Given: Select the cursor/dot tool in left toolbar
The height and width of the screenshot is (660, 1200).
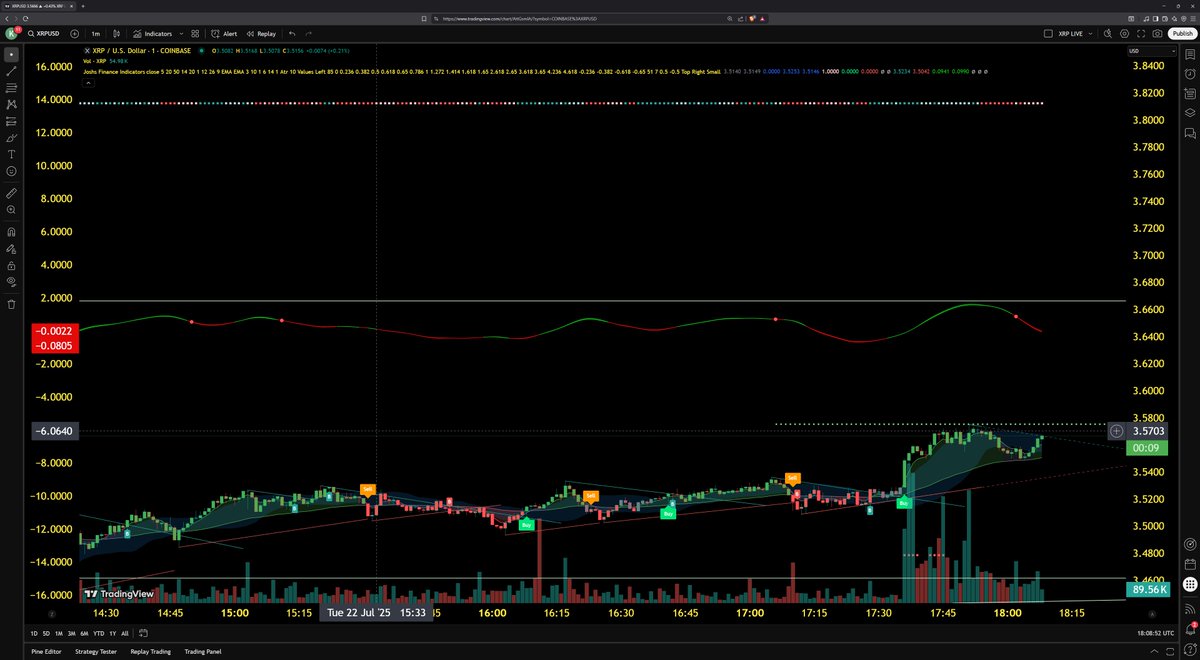Looking at the screenshot, I should tap(12, 54).
